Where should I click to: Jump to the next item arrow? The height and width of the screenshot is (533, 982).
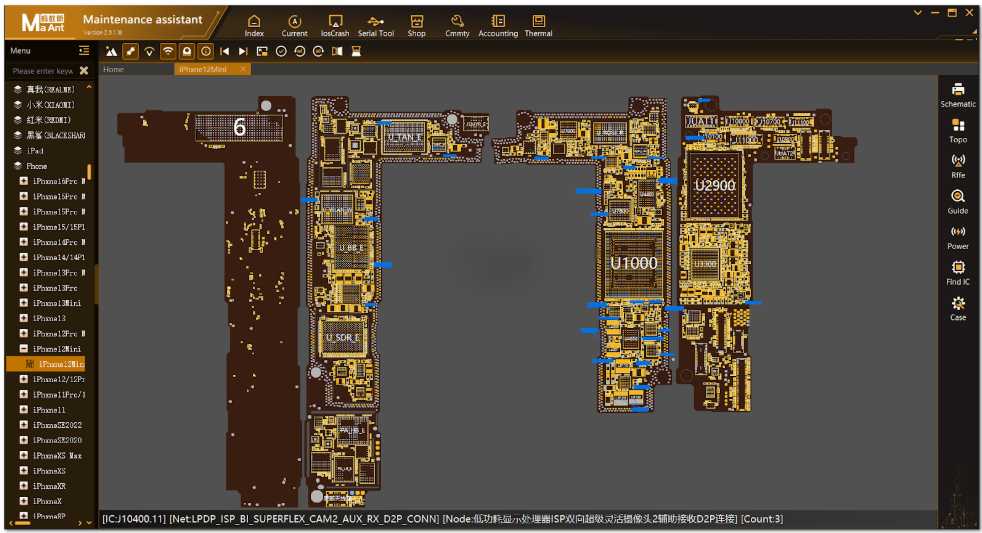click(x=243, y=51)
